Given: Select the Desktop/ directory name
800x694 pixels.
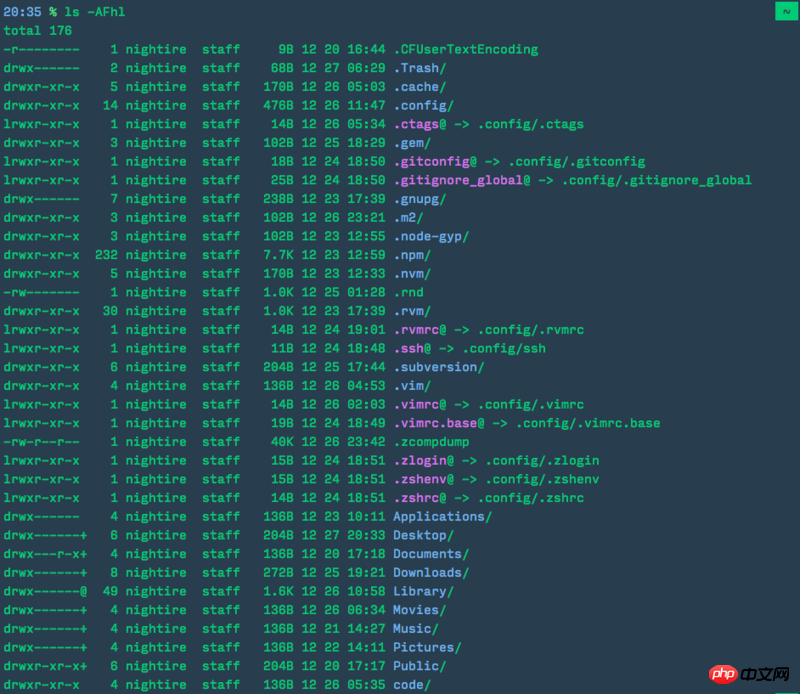Looking at the screenshot, I should pyautogui.click(x=423, y=535).
